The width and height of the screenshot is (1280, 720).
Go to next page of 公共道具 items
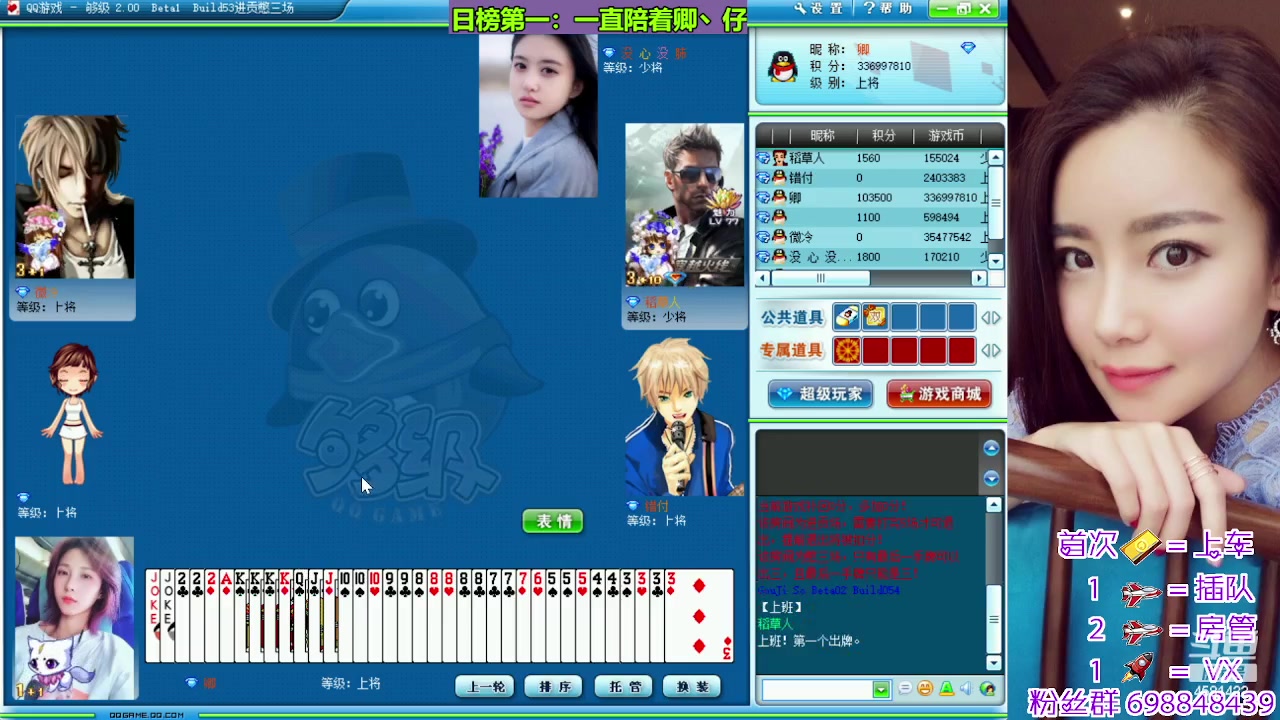995,318
